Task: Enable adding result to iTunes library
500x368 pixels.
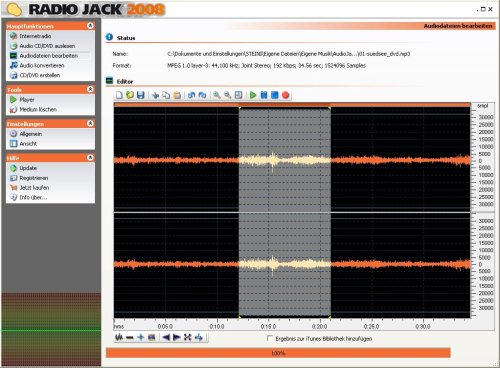Action: [270, 338]
